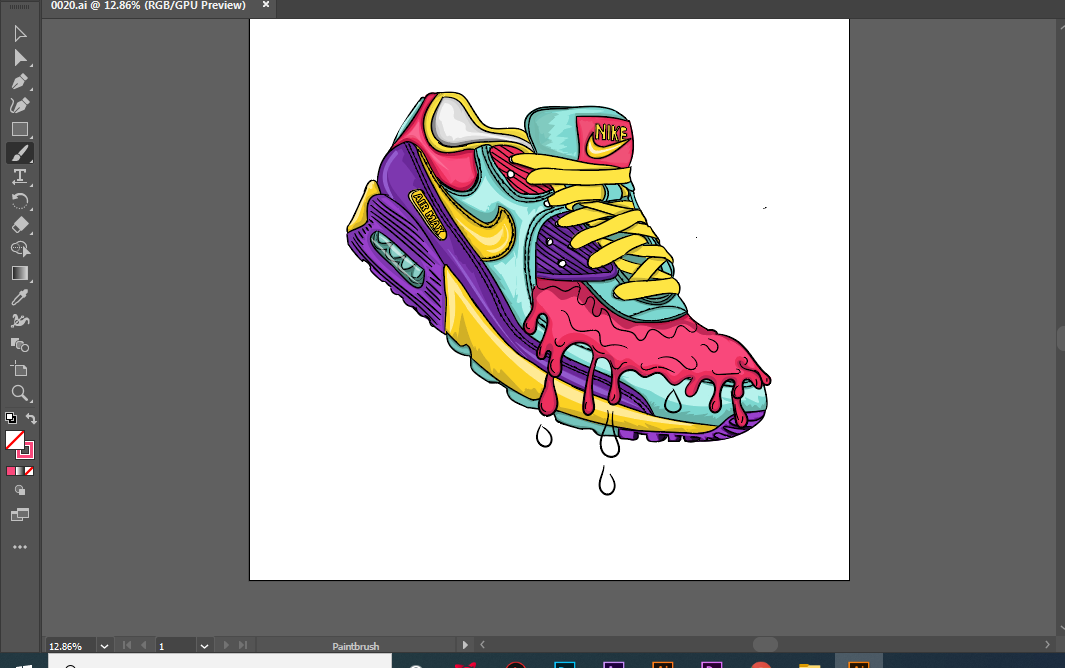Viewport: 1065px width, 668px height.
Task: Apply Gradient mode button
Action: 20,471
